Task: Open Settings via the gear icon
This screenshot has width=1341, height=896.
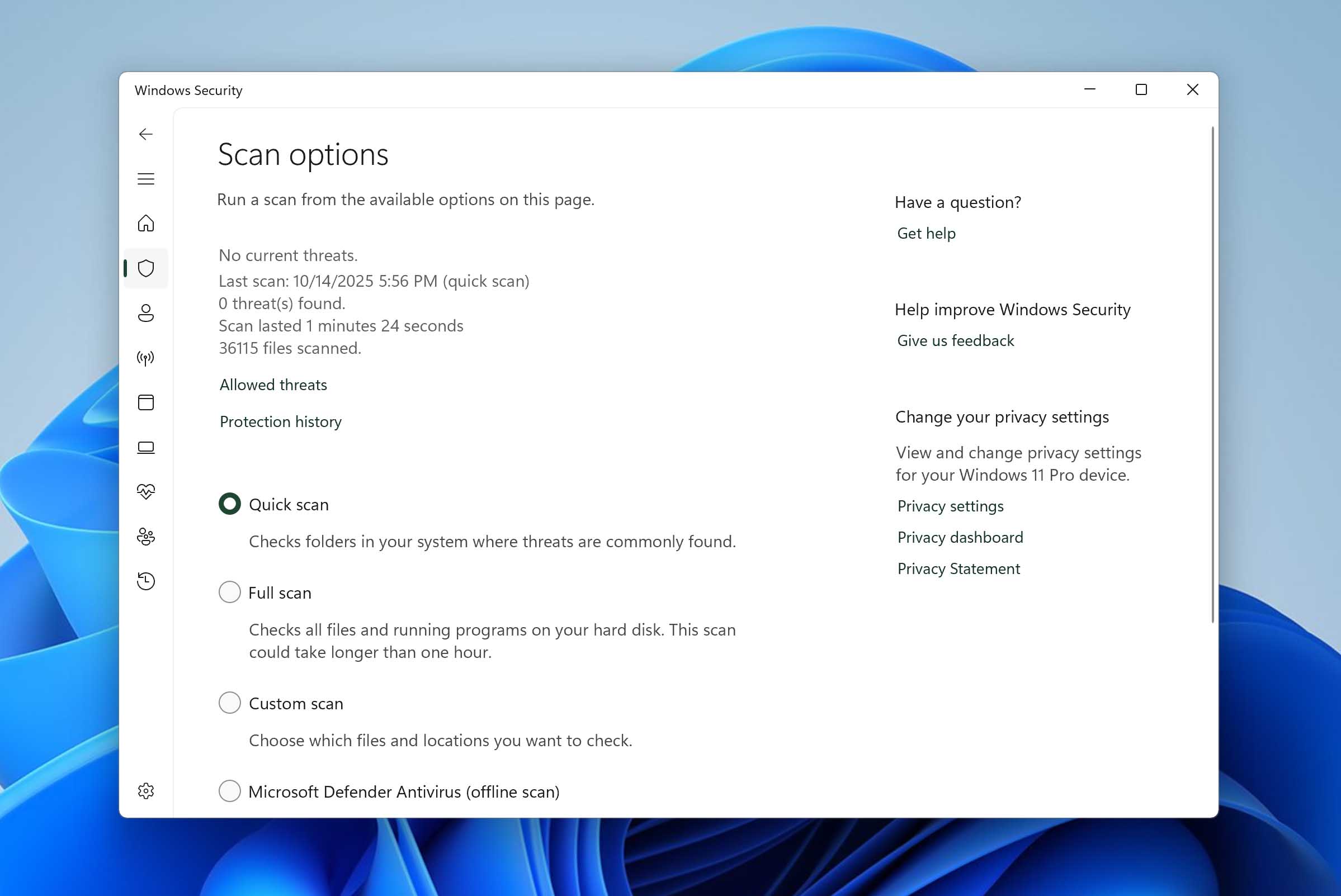Action: coord(147,791)
